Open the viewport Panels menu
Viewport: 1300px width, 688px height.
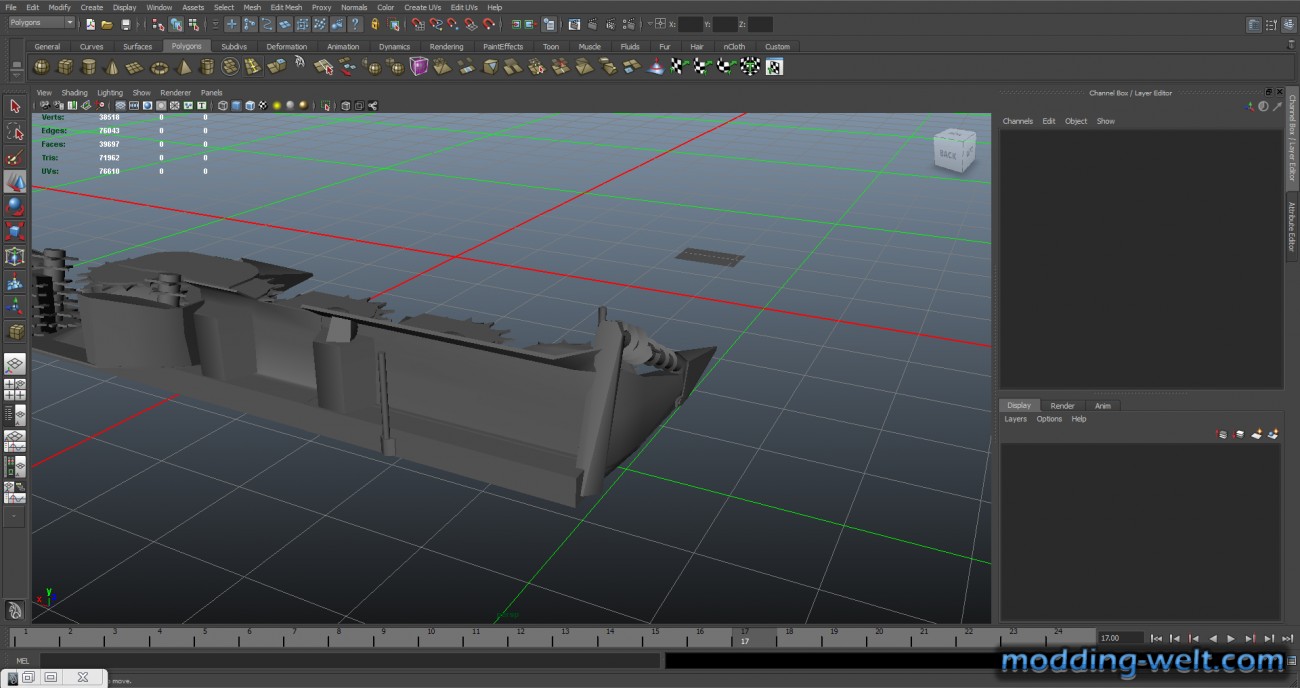211,93
